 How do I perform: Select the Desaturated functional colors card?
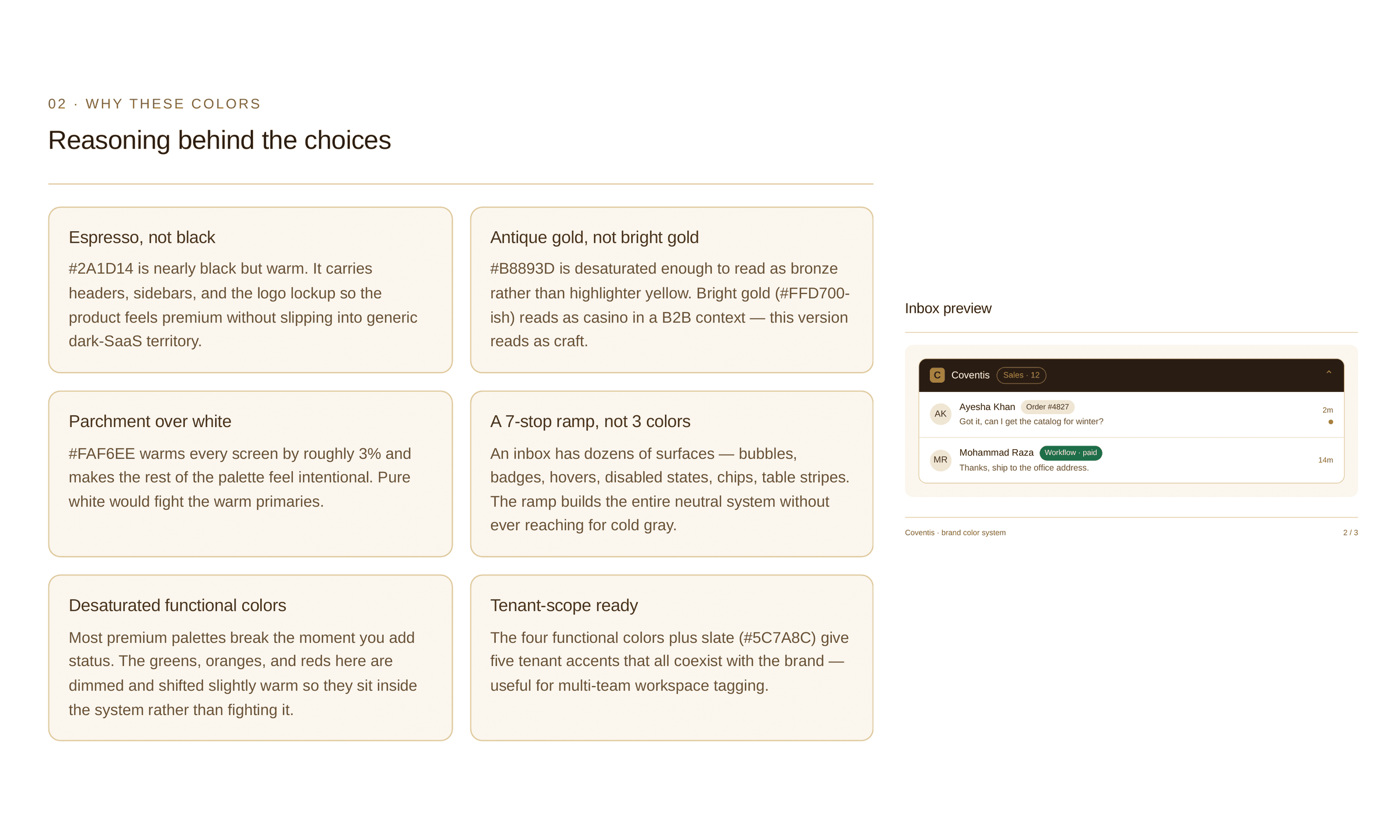click(250, 657)
